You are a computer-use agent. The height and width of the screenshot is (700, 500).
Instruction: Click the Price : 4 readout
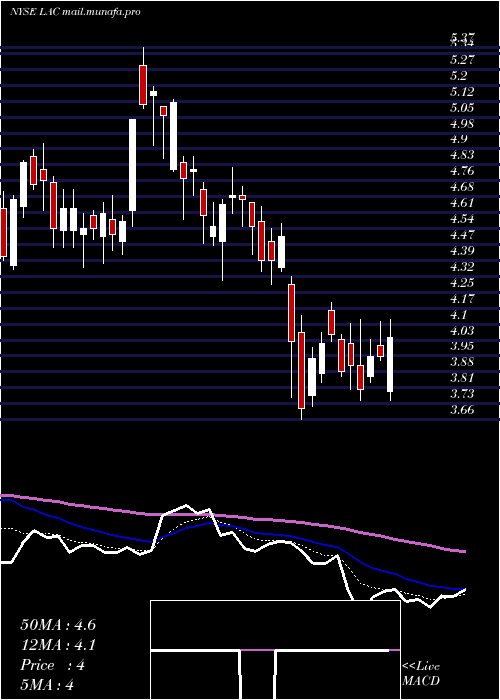pyautogui.click(x=52, y=665)
